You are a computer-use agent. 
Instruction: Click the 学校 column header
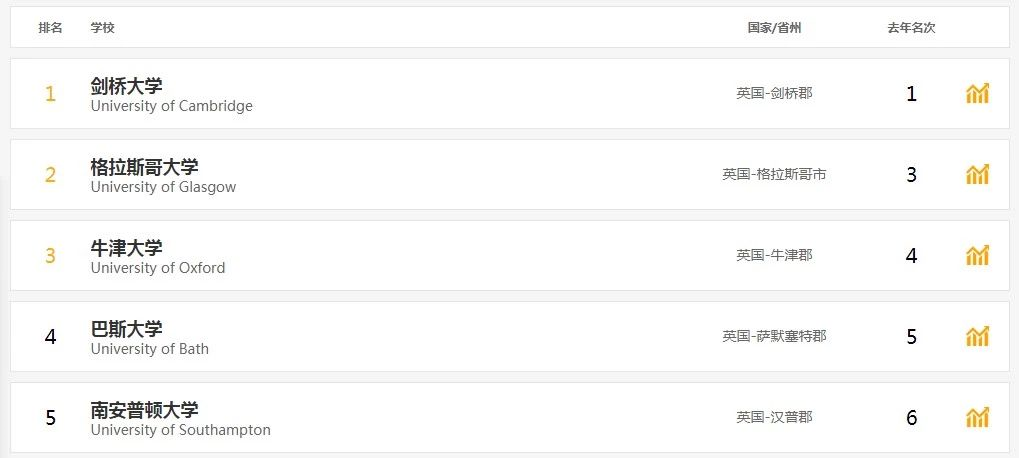(x=102, y=28)
